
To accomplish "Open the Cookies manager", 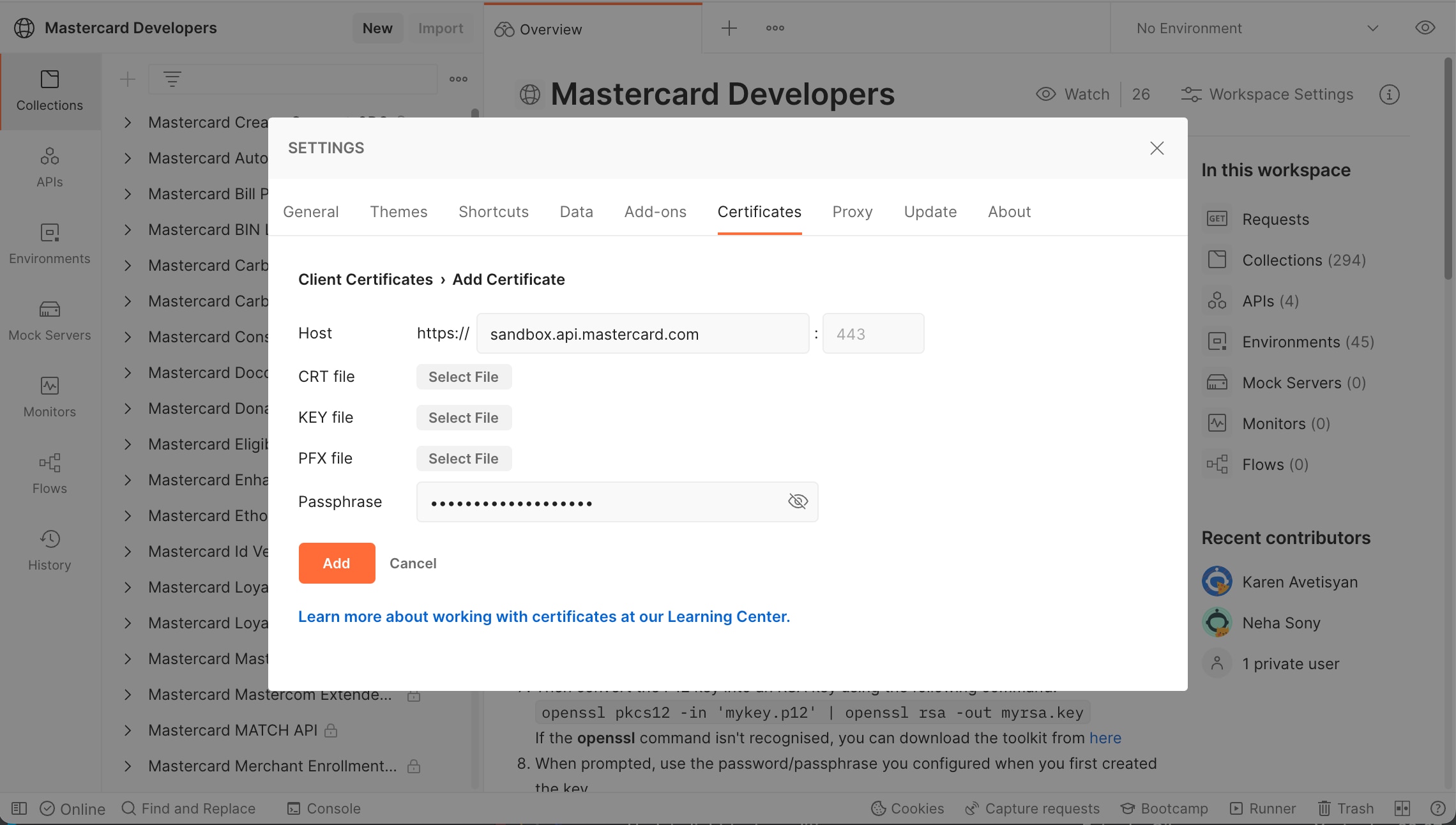I will pos(906,808).
